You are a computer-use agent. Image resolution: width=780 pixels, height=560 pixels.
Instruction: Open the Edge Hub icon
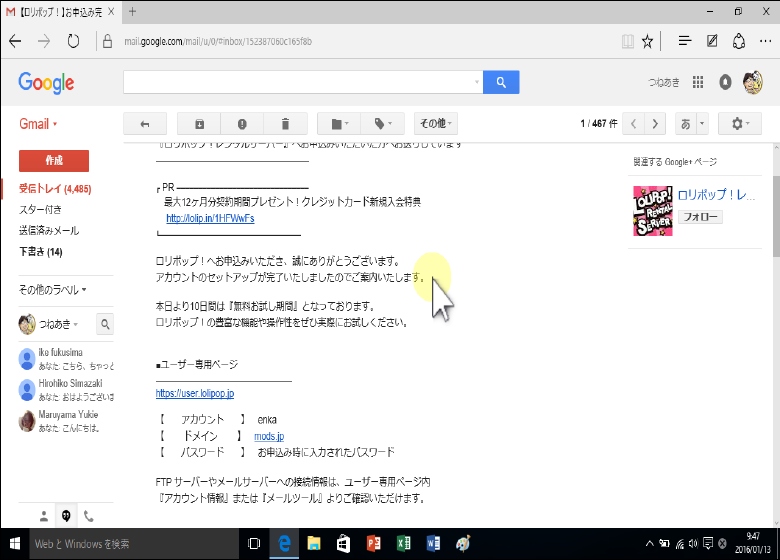(685, 41)
